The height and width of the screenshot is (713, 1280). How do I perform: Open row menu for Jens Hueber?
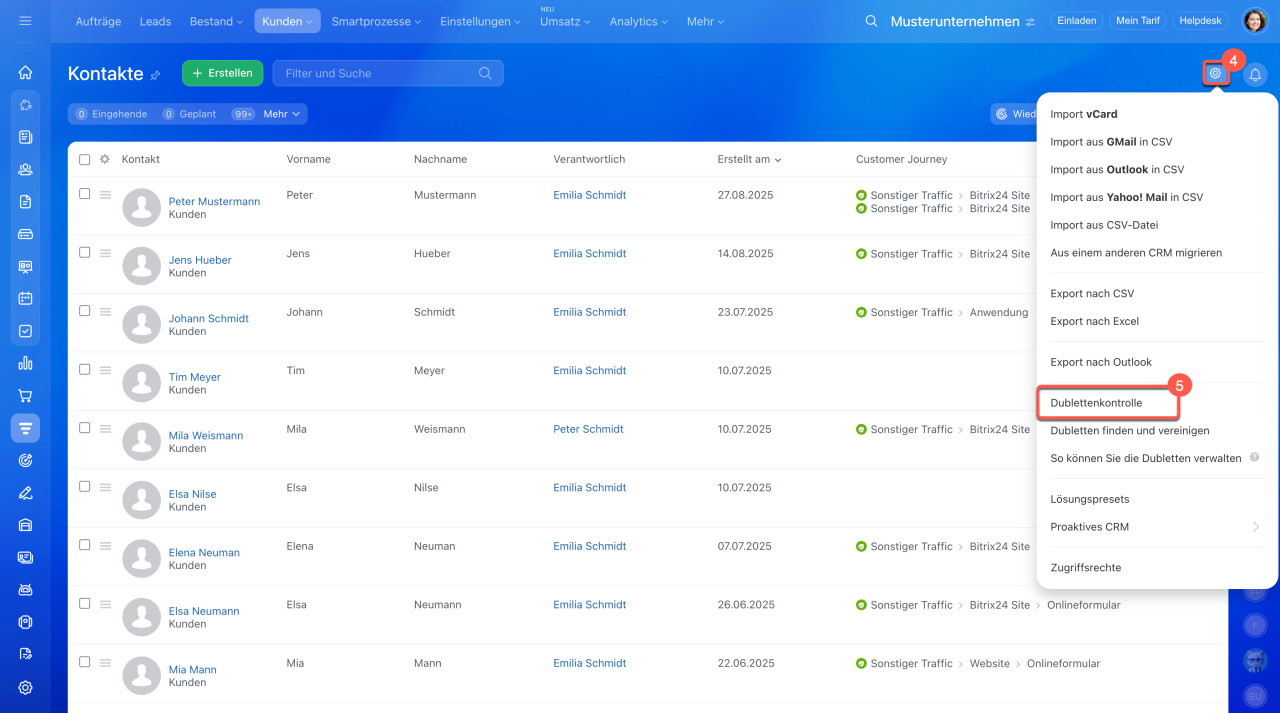click(105, 253)
